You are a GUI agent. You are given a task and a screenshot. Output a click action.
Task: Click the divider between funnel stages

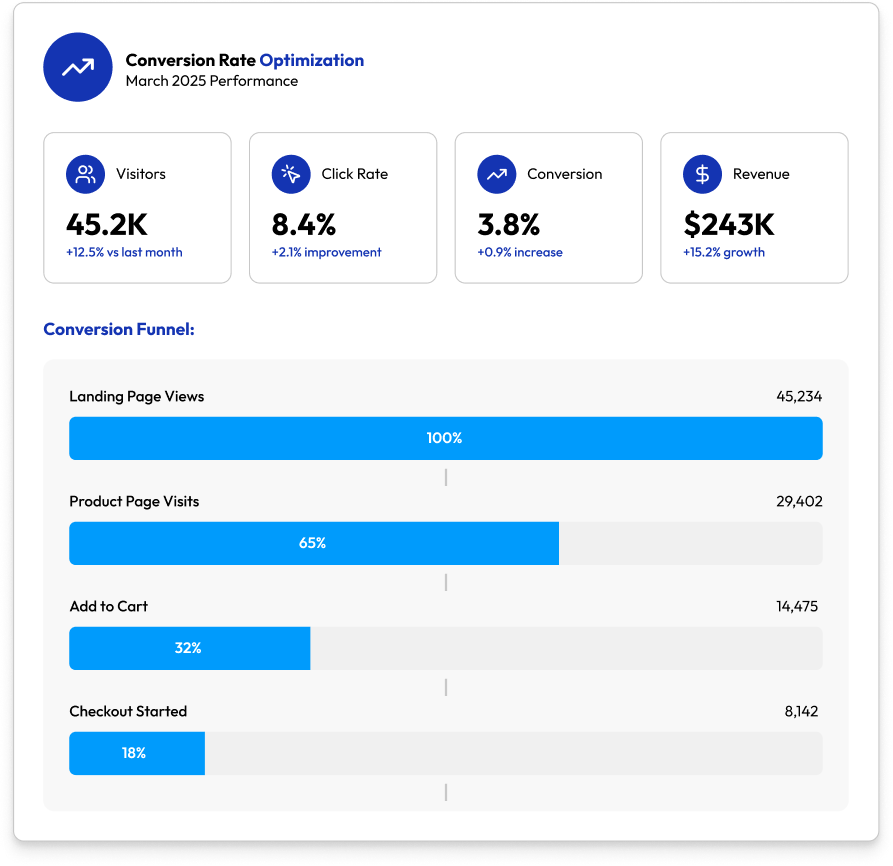click(x=445, y=580)
